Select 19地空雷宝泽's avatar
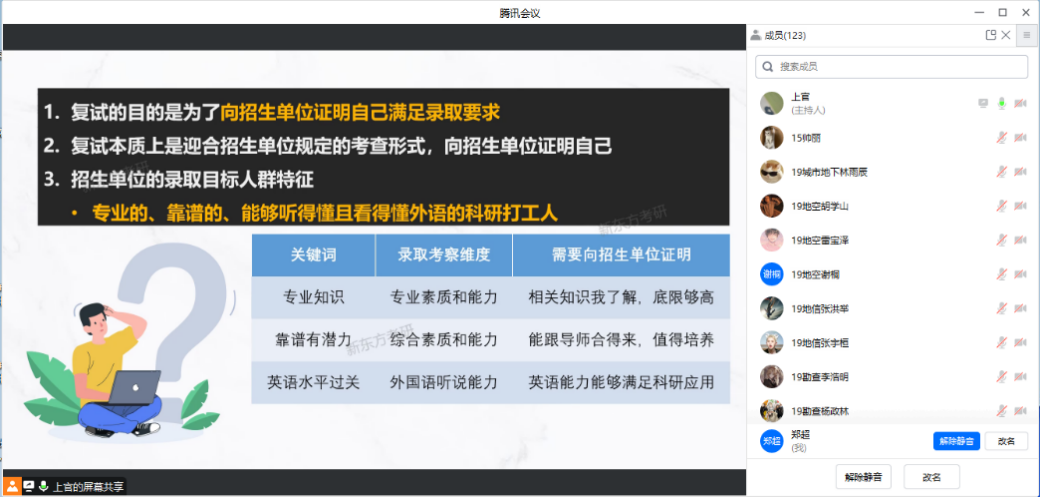1040x497 pixels. [771, 240]
